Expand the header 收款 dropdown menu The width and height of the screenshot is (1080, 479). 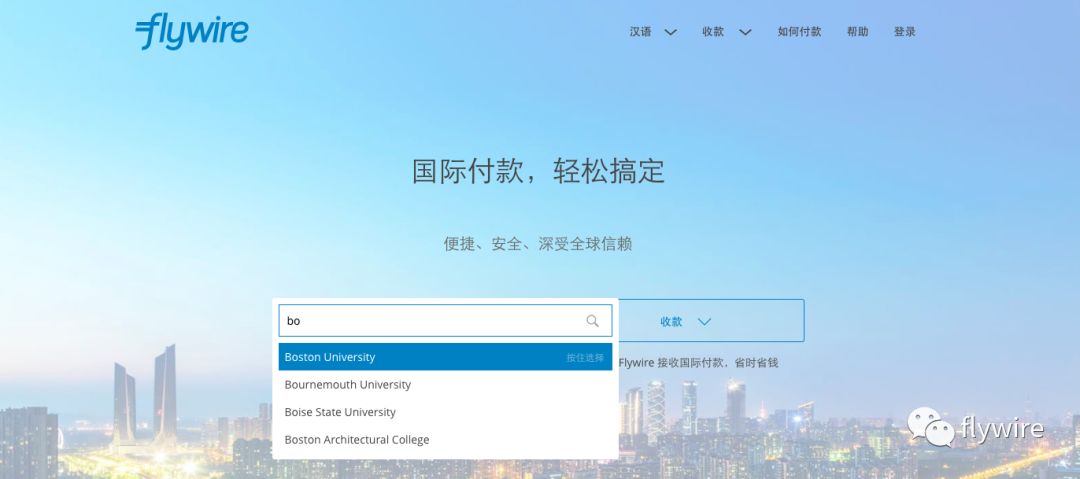click(727, 32)
